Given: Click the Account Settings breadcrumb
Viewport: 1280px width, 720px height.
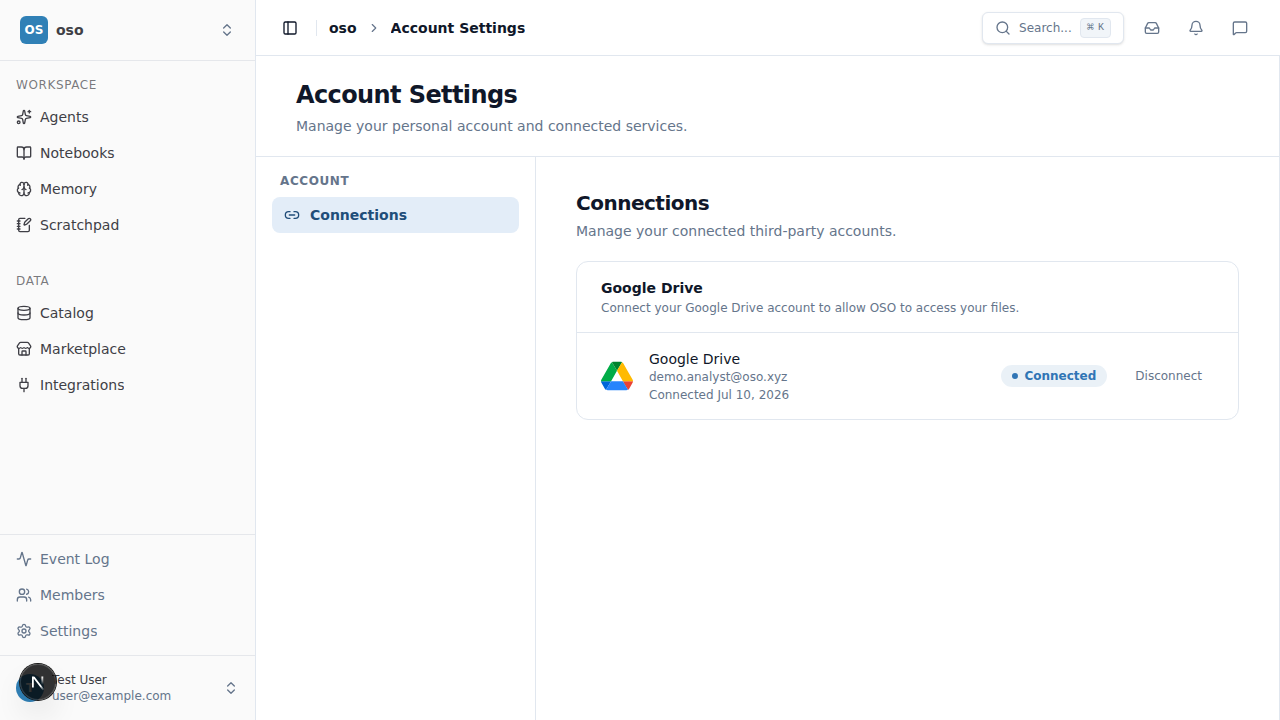Looking at the screenshot, I should click(458, 28).
